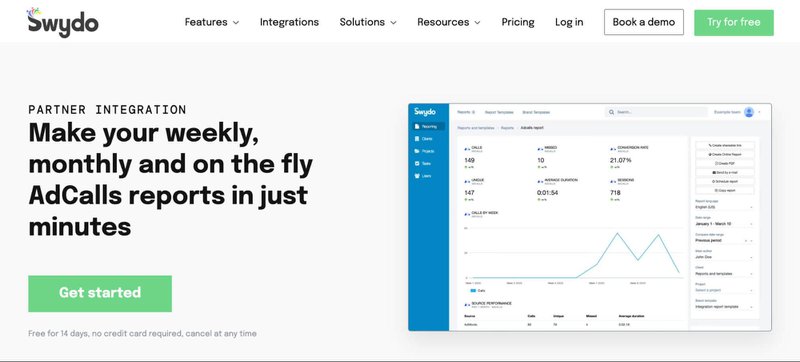Open the Log in page

pos(569,22)
